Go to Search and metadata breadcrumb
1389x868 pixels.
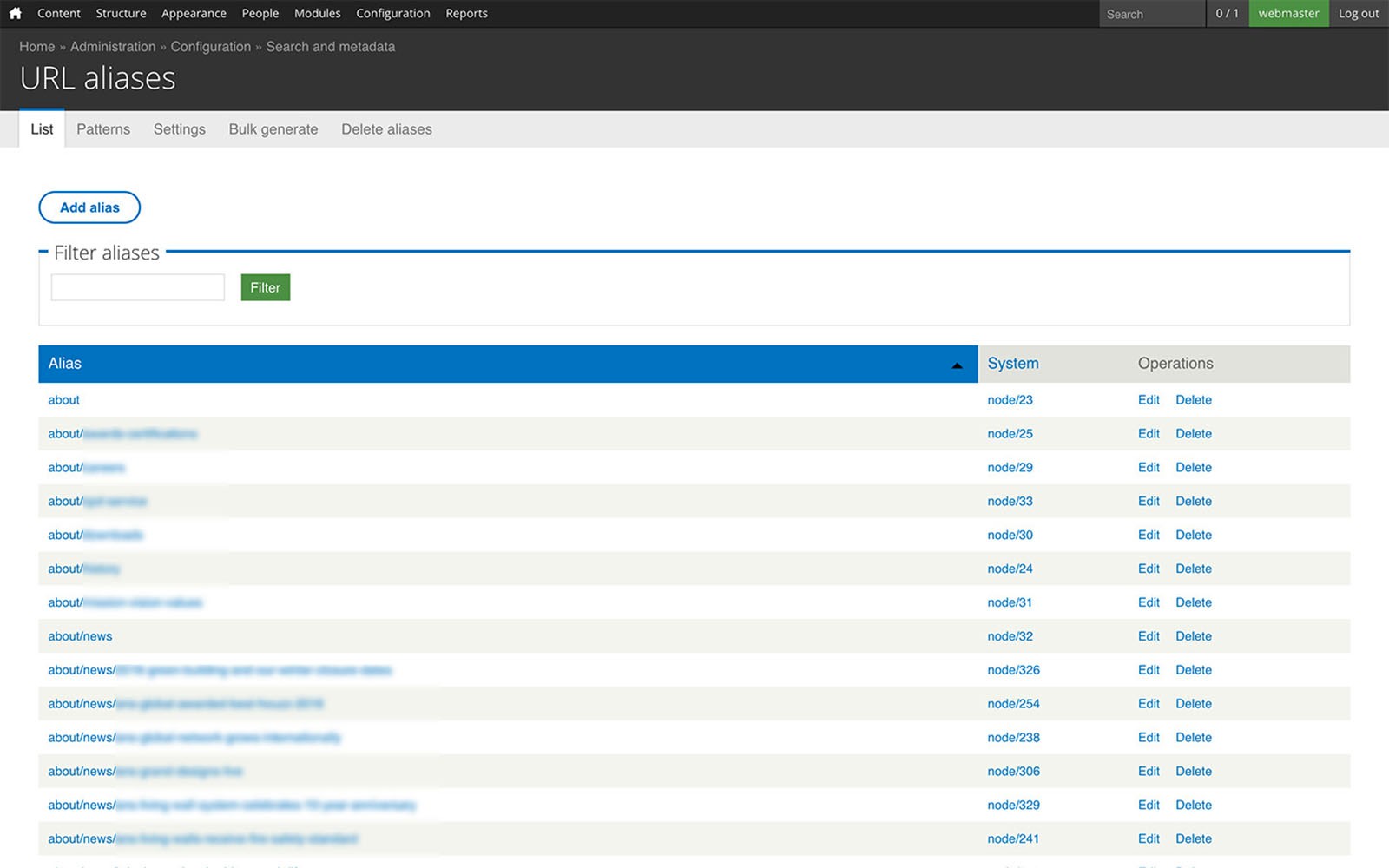click(x=330, y=47)
